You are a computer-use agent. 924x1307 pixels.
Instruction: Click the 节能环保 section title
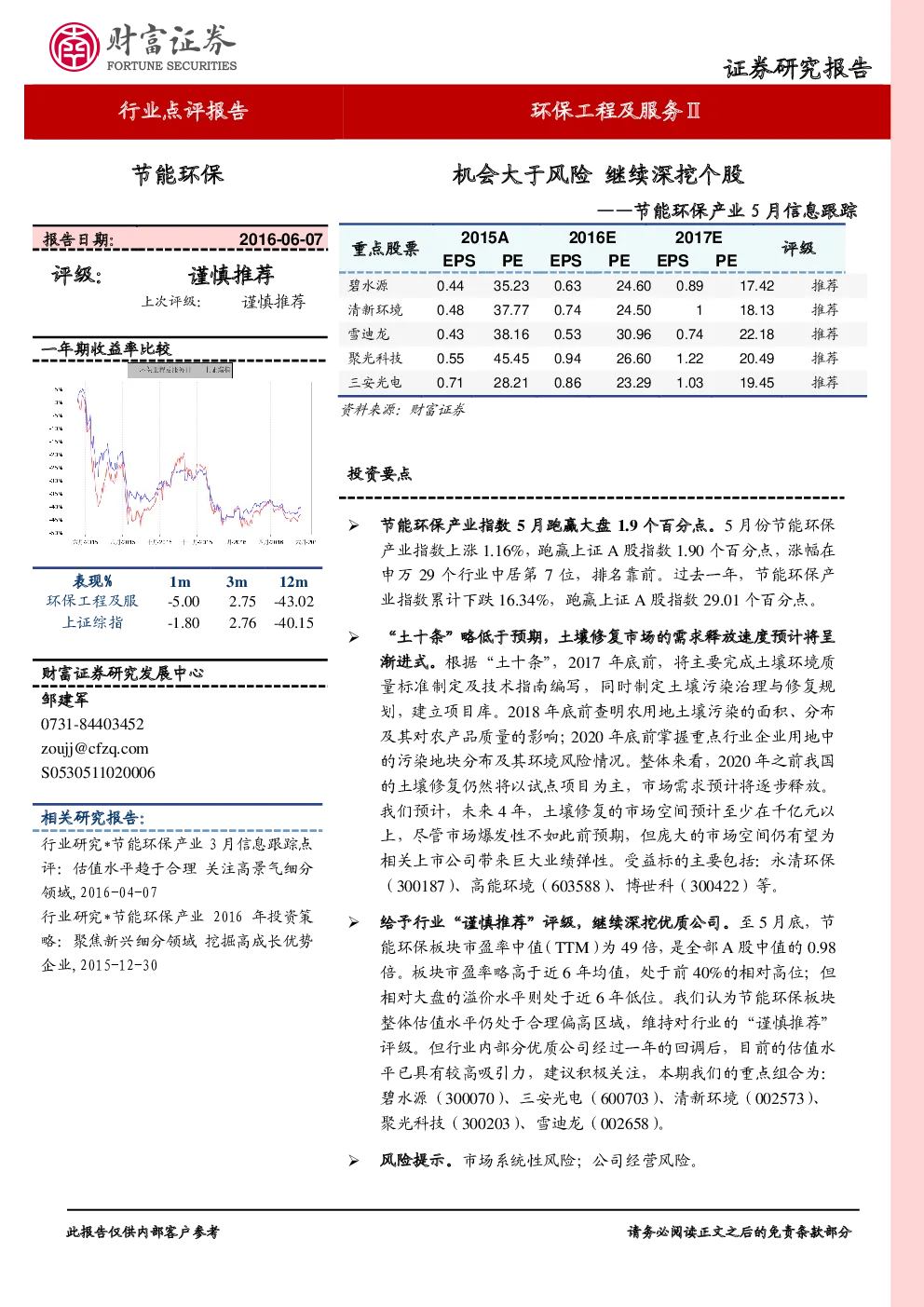coord(178,174)
